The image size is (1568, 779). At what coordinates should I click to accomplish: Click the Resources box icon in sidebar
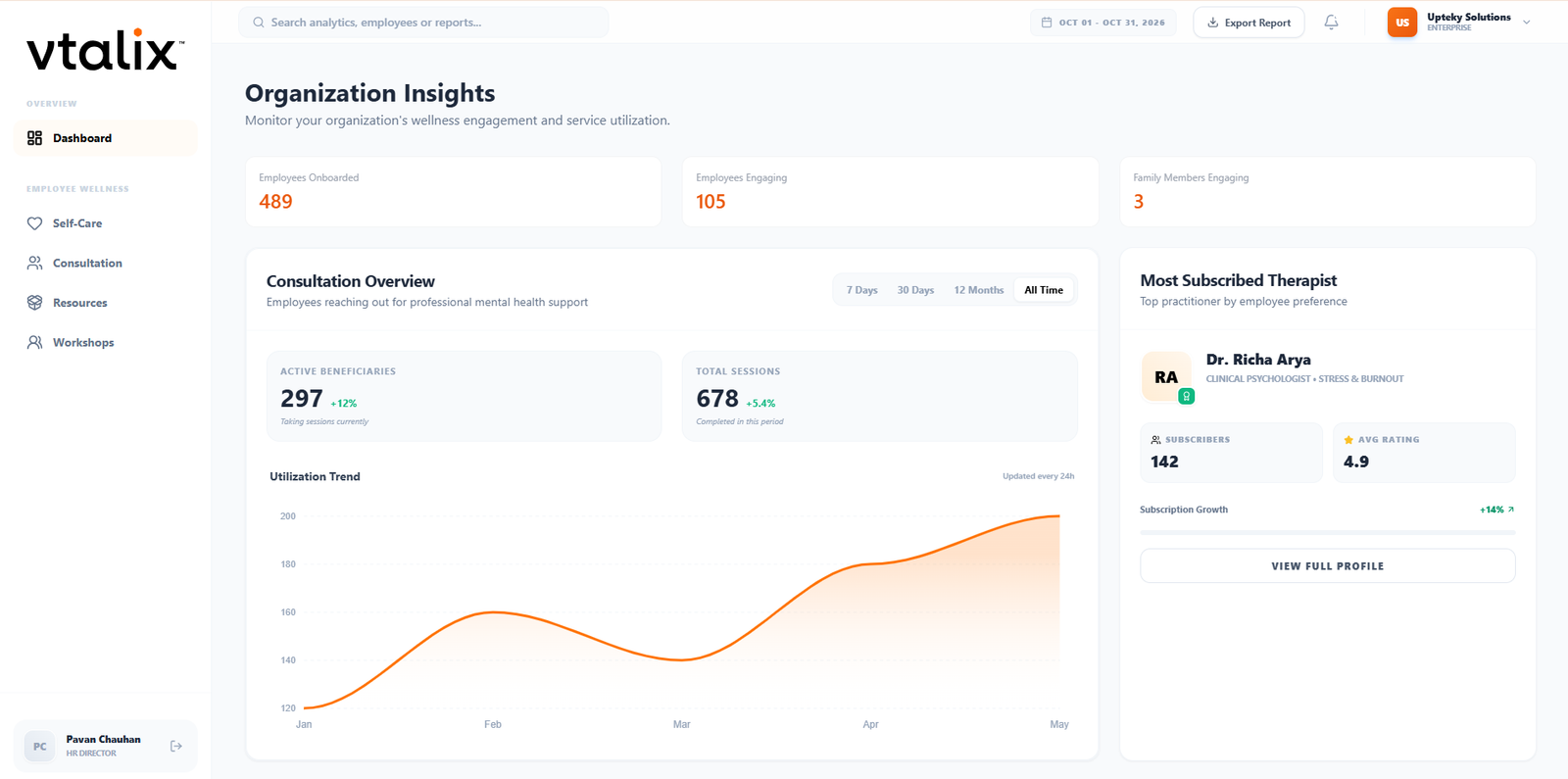(x=34, y=303)
